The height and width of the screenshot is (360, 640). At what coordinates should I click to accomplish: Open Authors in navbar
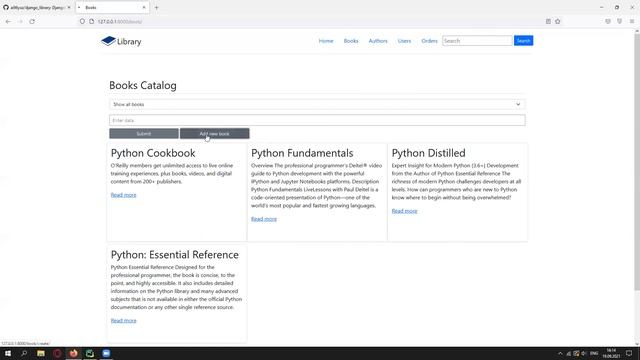click(x=378, y=41)
